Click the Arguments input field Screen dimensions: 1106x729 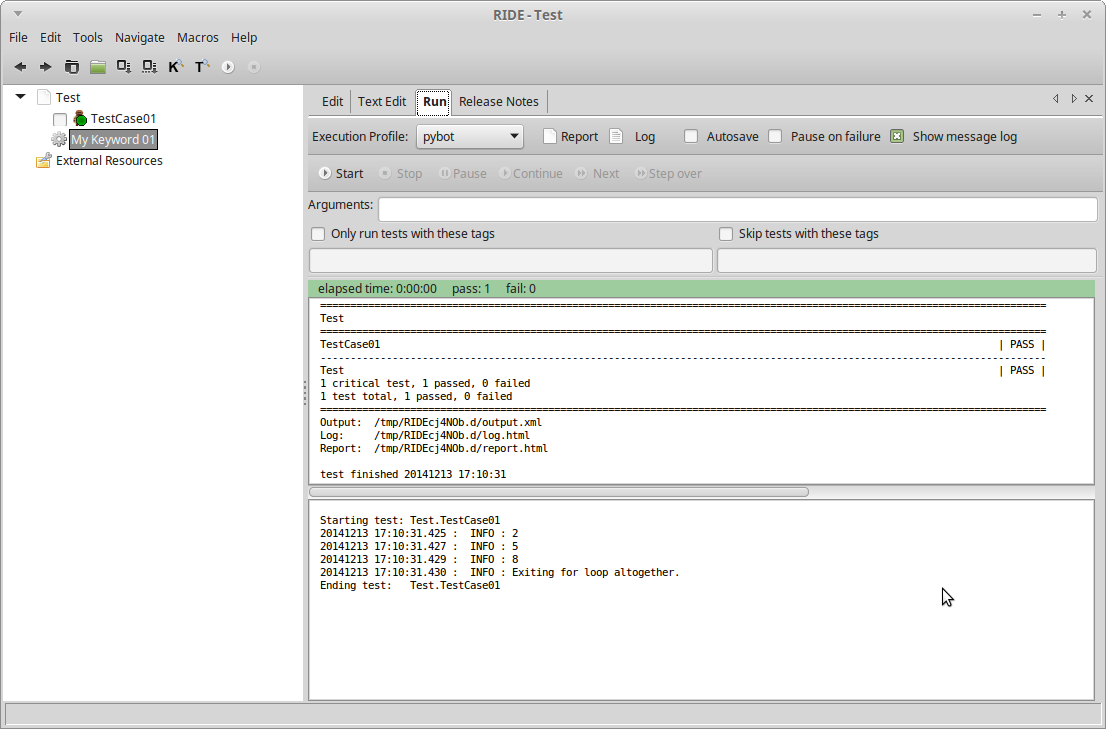tap(737, 209)
